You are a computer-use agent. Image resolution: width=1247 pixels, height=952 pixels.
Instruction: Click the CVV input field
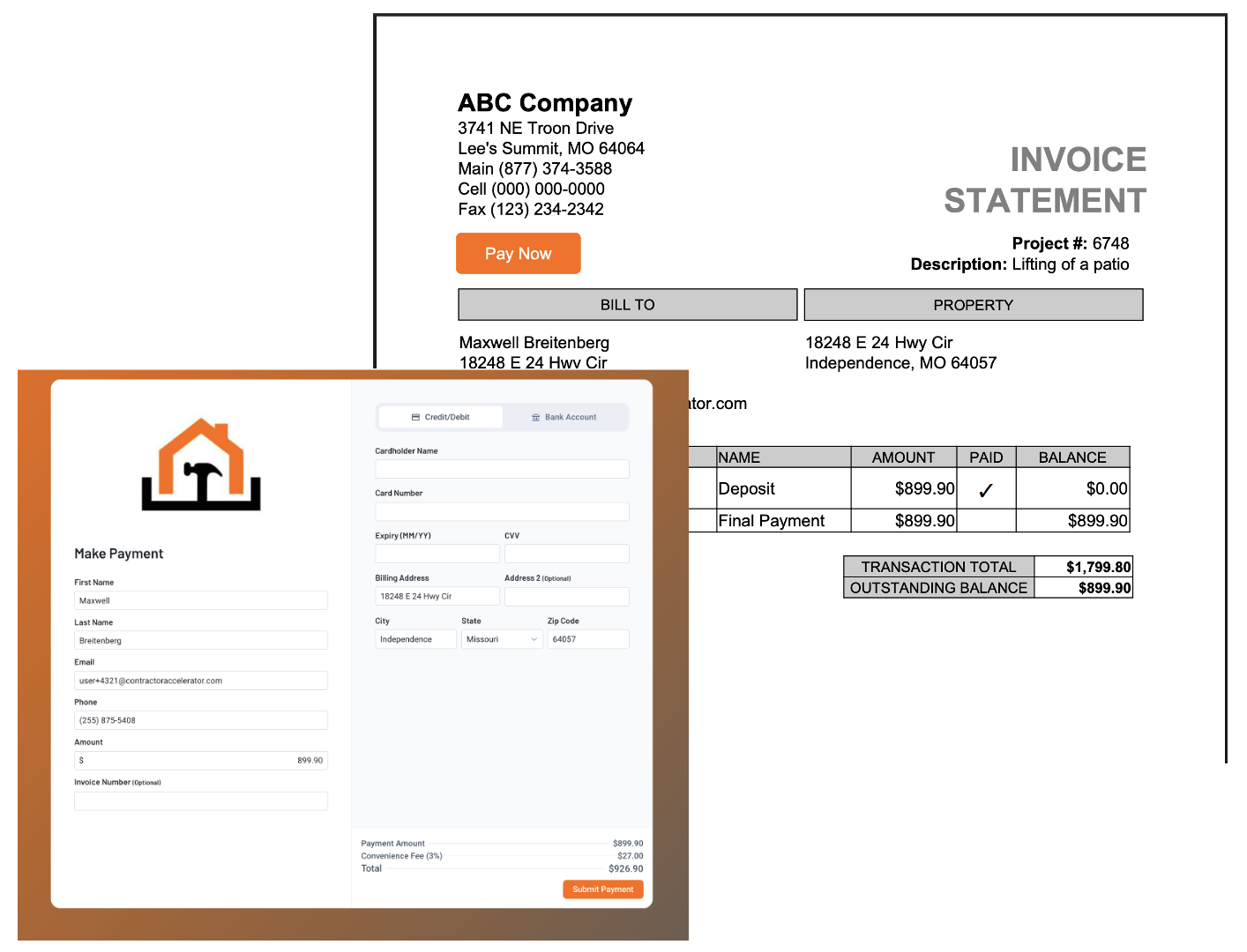point(567,554)
